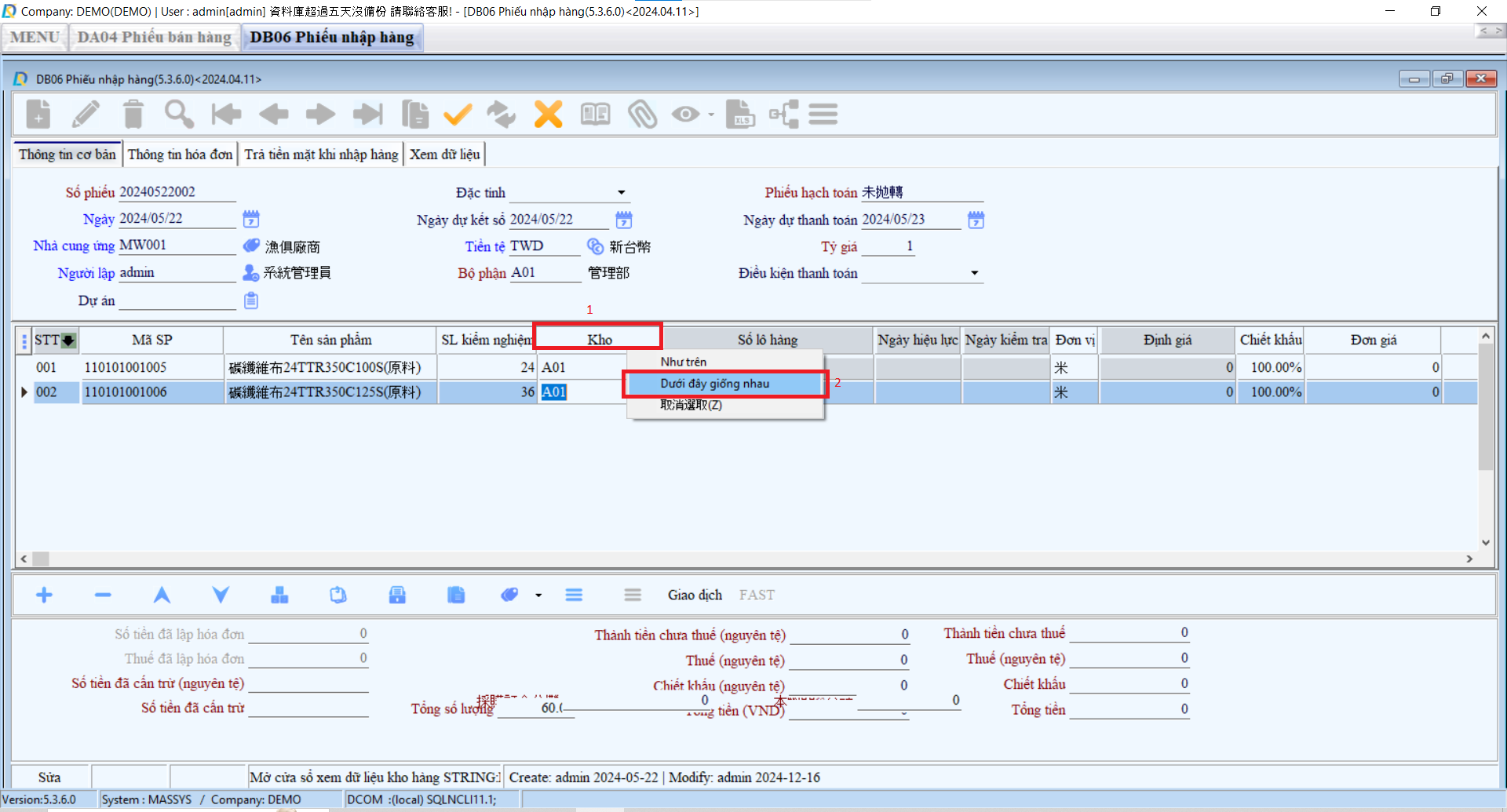
Task: Click STT column sort arrow
Action: pyautogui.click(x=69, y=340)
